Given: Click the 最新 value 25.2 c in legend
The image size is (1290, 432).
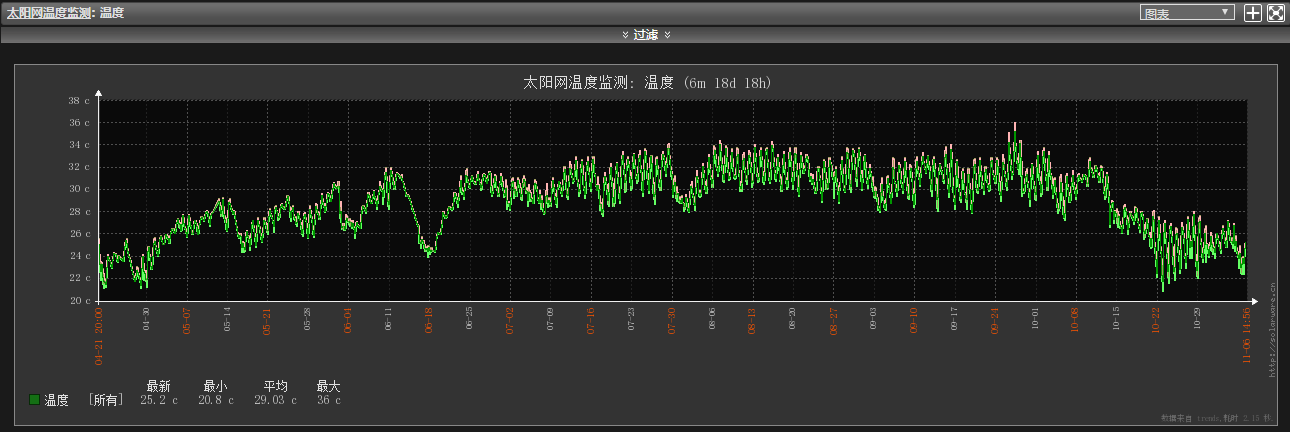Looking at the screenshot, I should (x=159, y=400).
